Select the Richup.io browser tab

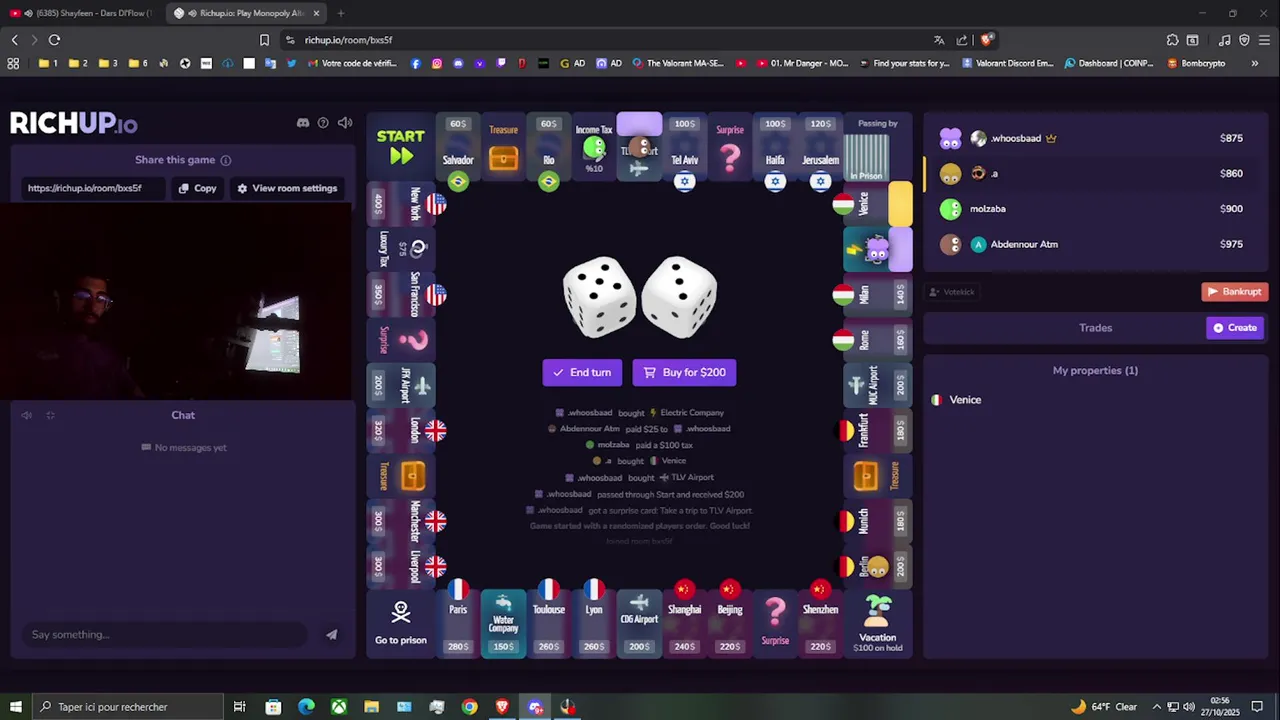(x=245, y=13)
